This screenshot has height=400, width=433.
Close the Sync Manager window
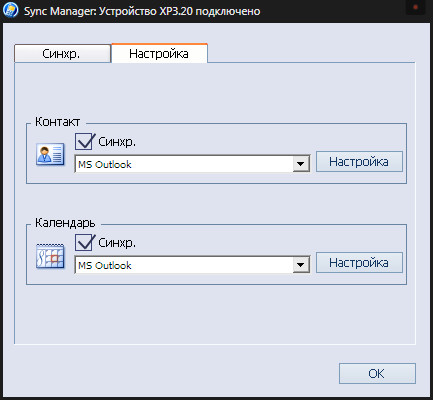click(x=415, y=7)
